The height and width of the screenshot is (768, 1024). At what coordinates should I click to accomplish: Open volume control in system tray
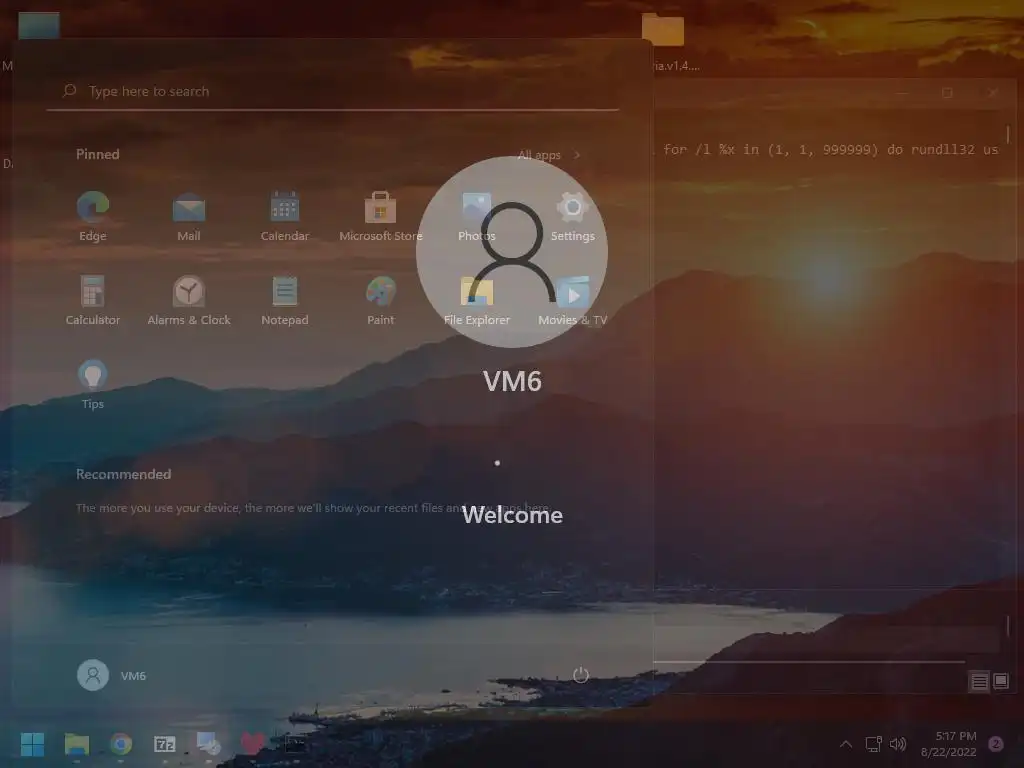(899, 744)
